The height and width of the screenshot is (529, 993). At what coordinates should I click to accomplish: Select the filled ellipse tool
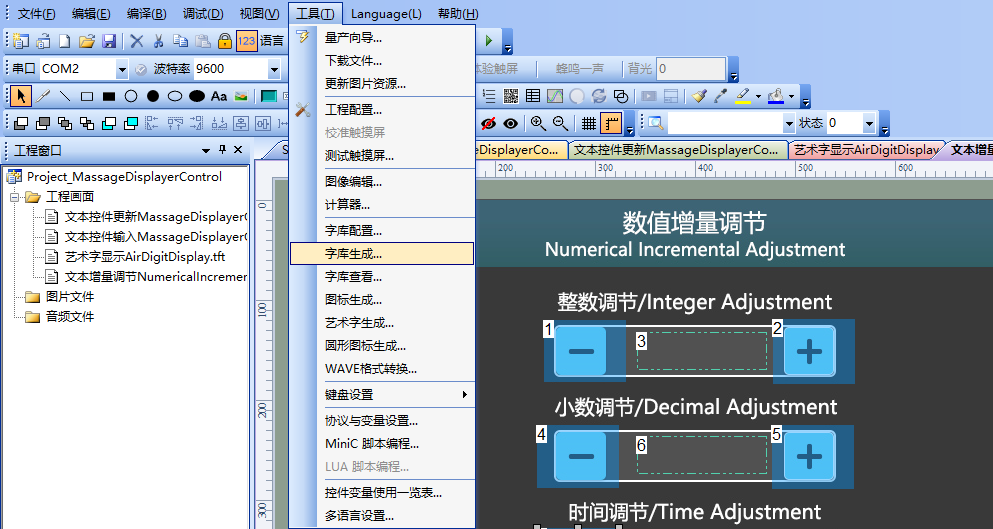[197, 96]
